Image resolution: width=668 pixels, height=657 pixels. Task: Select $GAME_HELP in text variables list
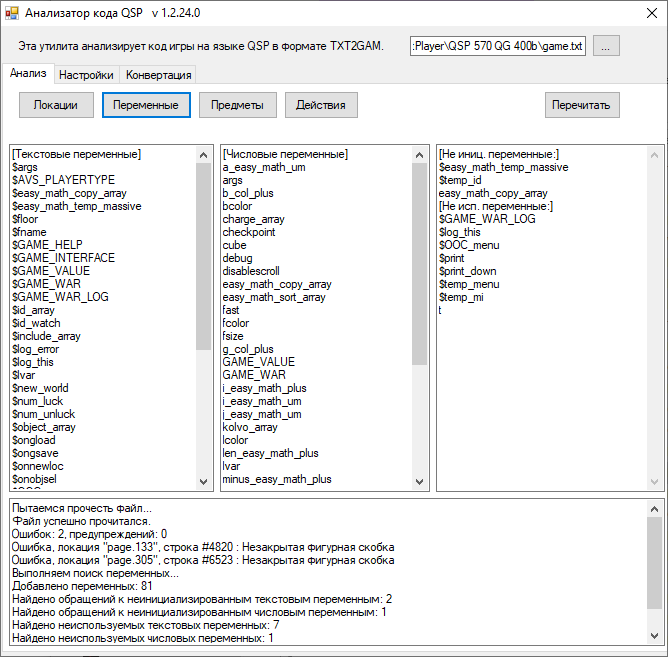click(x=46, y=245)
